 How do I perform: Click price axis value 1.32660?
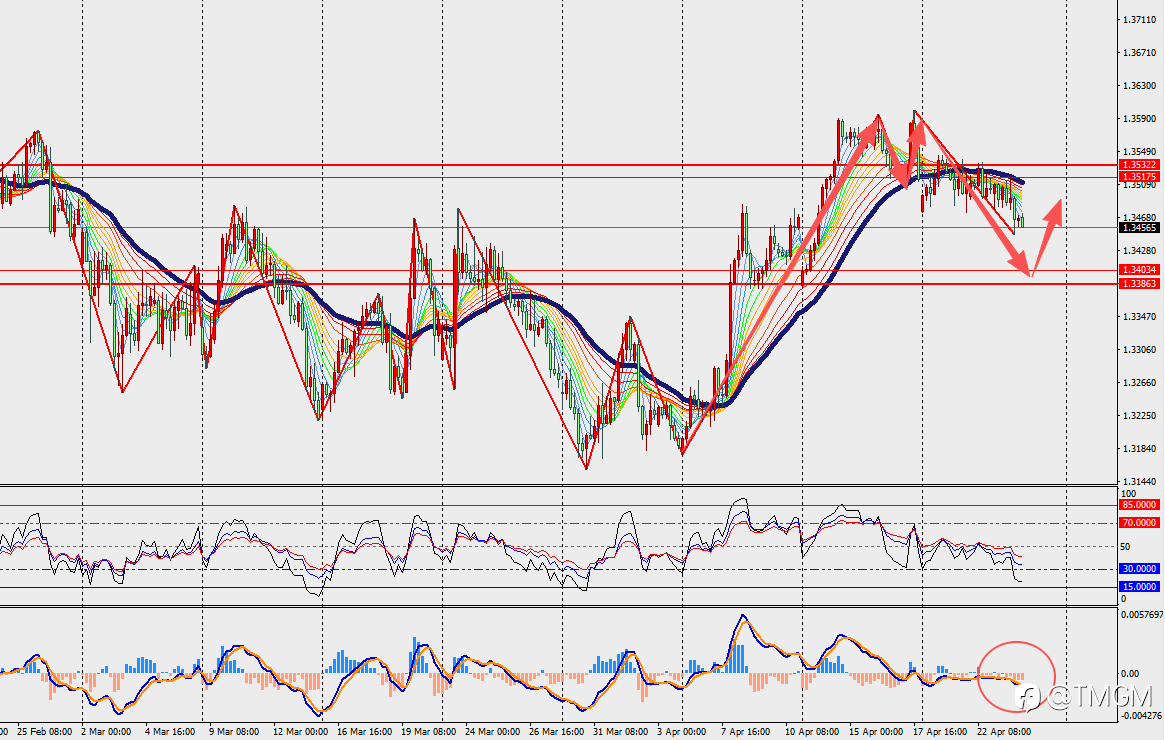tap(1140, 383)
